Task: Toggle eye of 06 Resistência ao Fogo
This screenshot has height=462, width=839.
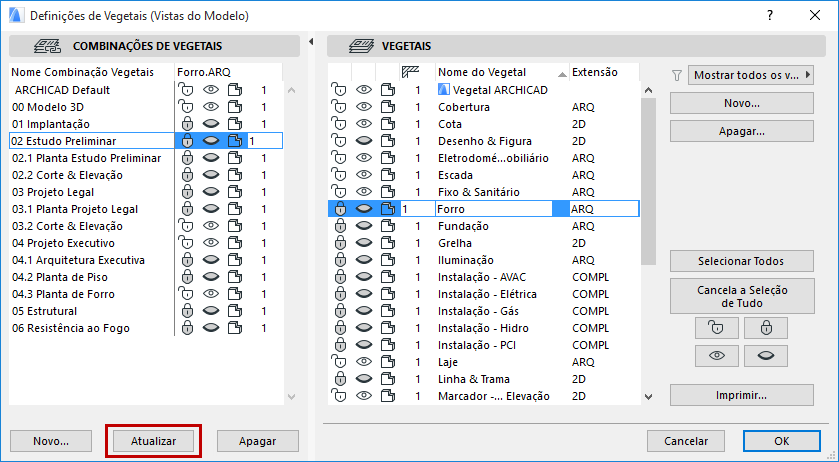Action: tap(211, 328)
